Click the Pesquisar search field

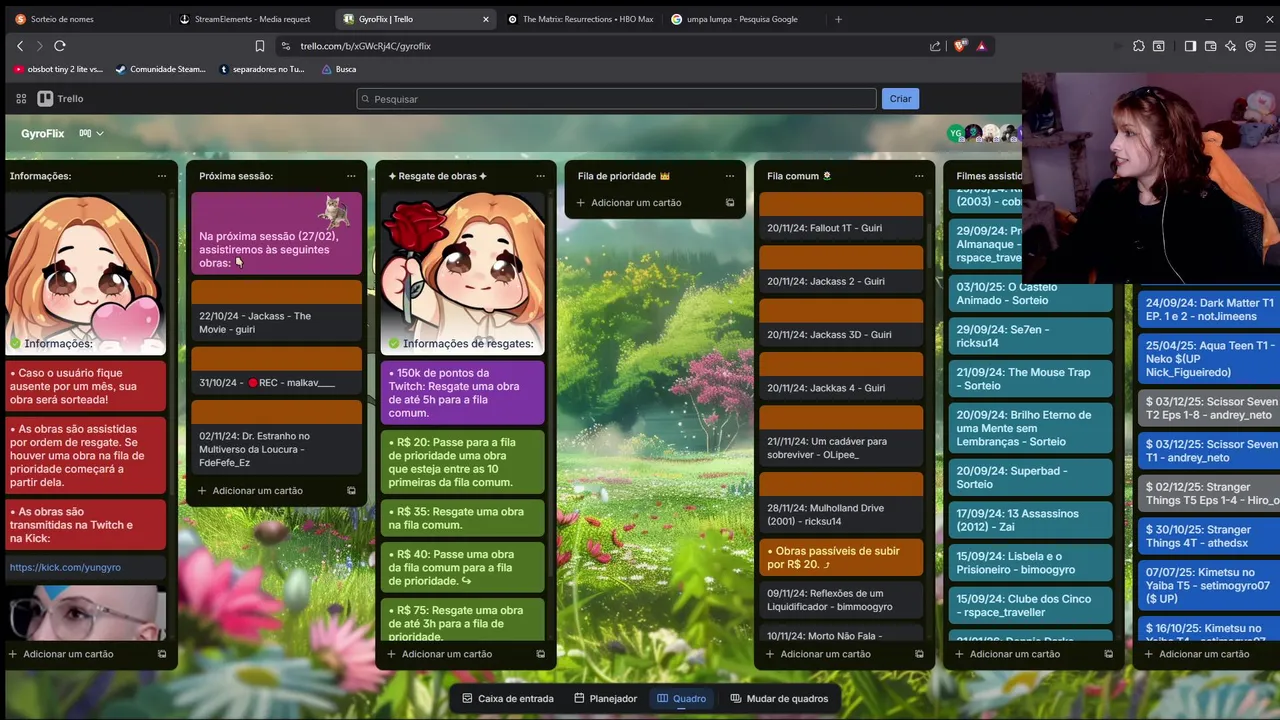coord(616,99)
